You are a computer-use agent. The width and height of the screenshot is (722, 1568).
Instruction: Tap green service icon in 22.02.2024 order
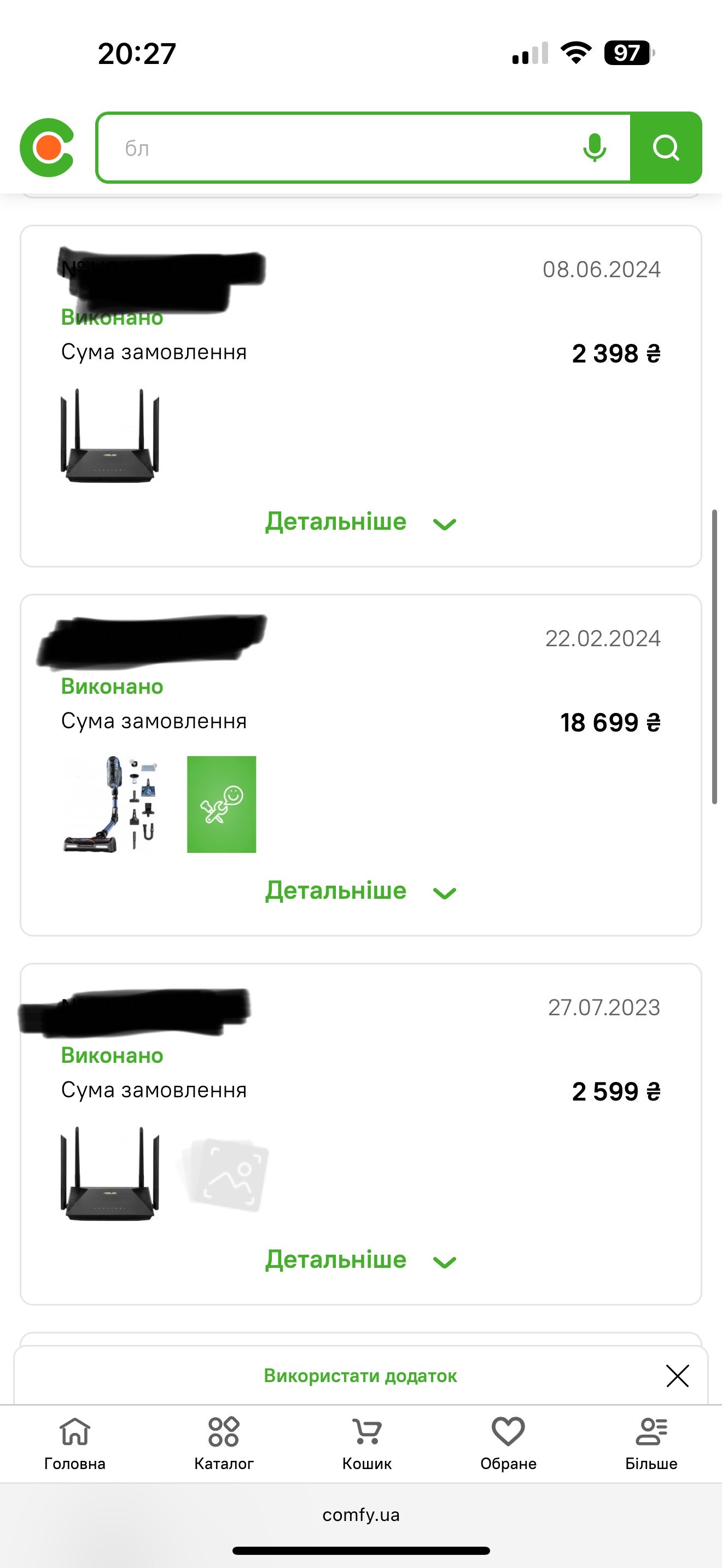tap(222, 804)
